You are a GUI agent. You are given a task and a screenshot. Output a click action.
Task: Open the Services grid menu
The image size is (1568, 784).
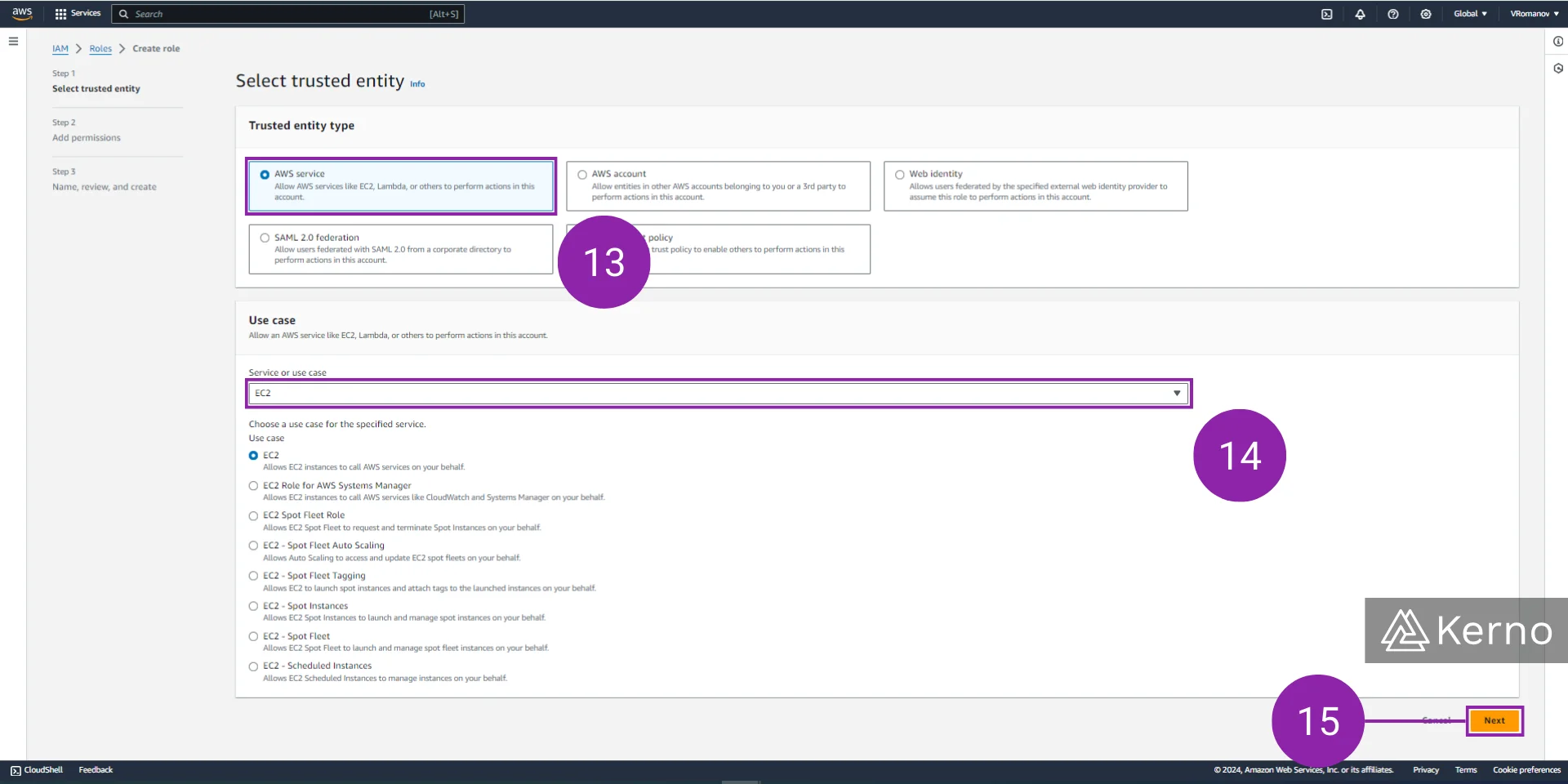(x=60, y=14)
